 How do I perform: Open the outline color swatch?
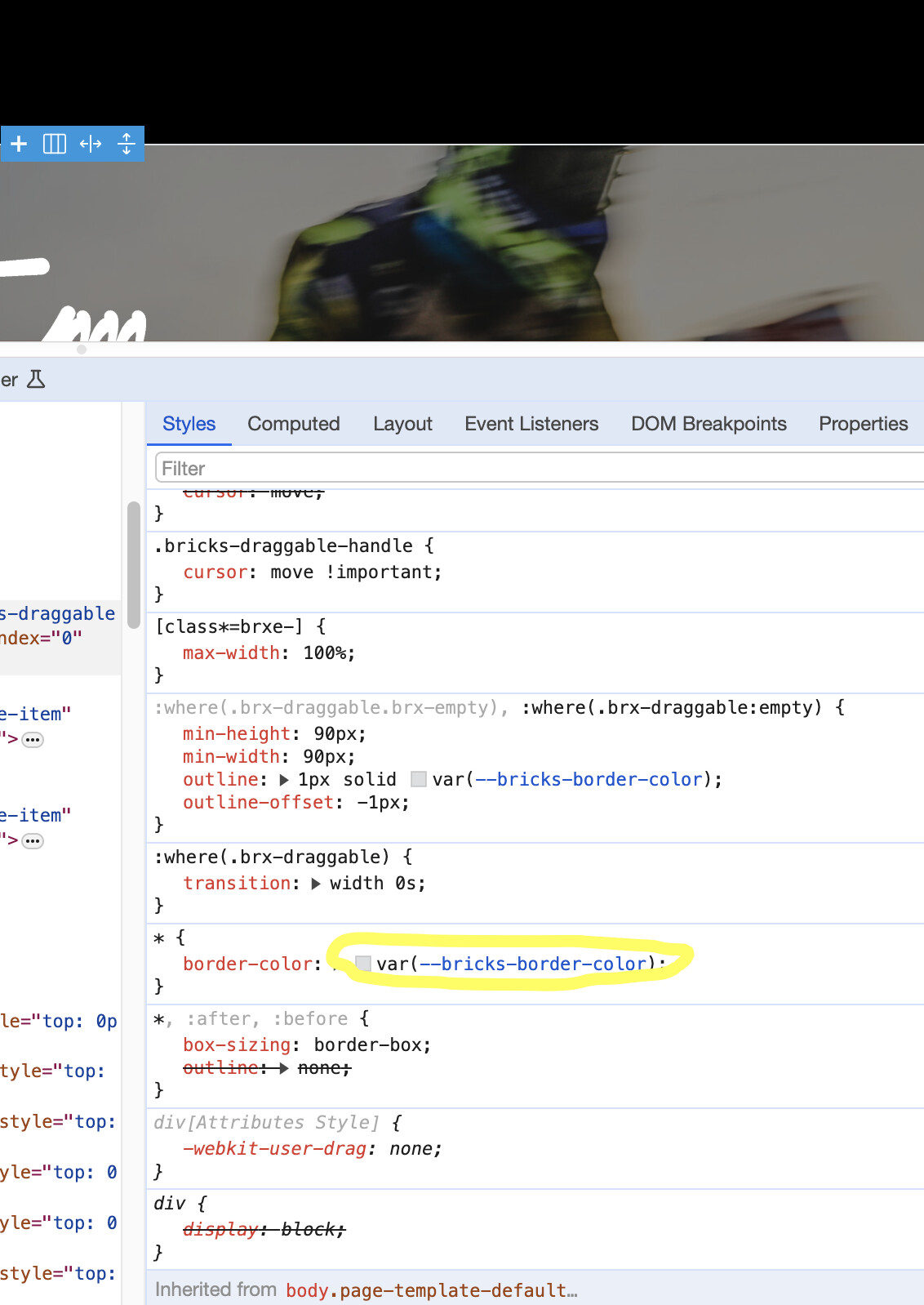point(419,779)
